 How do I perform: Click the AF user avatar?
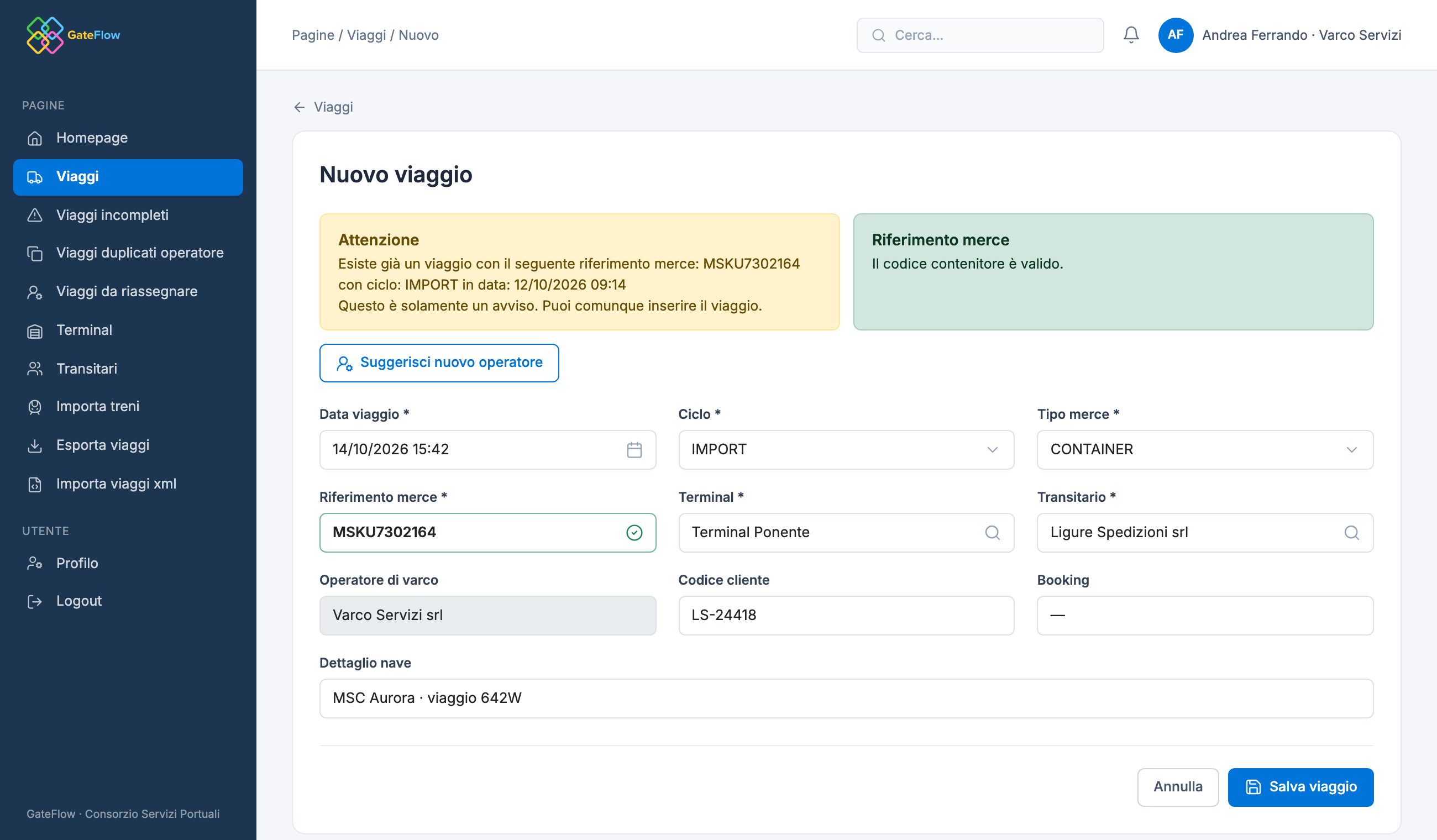(x=1175, y=35)
